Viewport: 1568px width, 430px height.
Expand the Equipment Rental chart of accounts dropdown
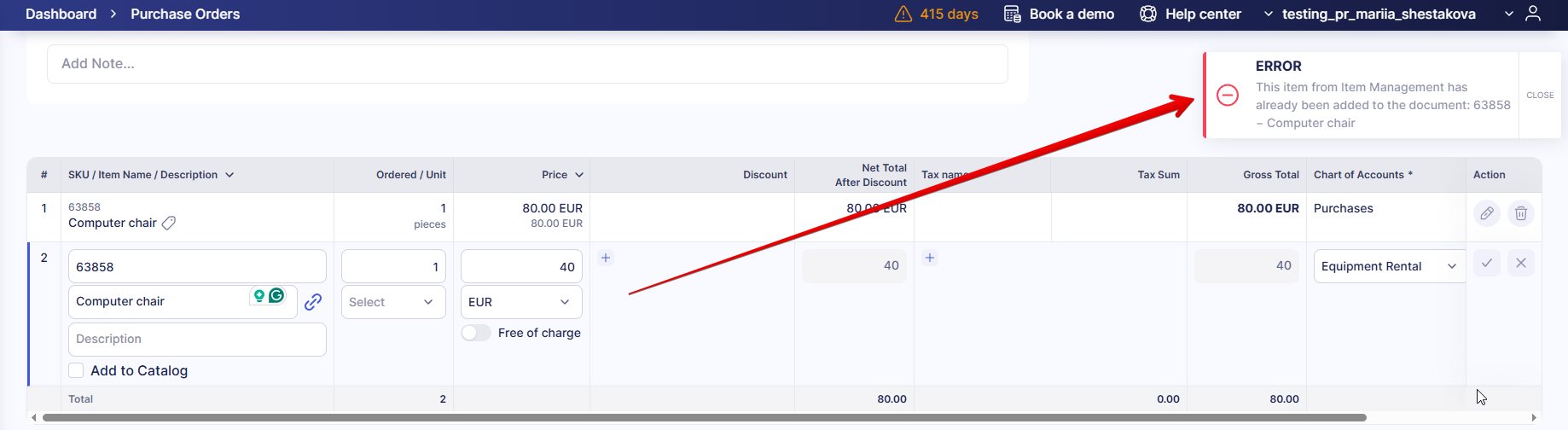tap(1388, 266)
